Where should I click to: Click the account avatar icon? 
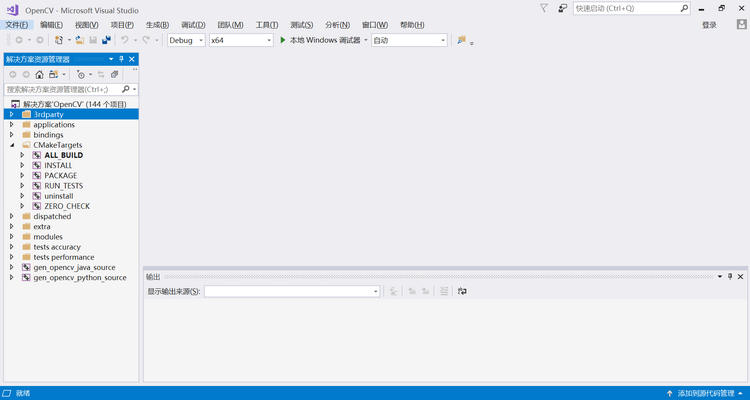click(741, 24)
